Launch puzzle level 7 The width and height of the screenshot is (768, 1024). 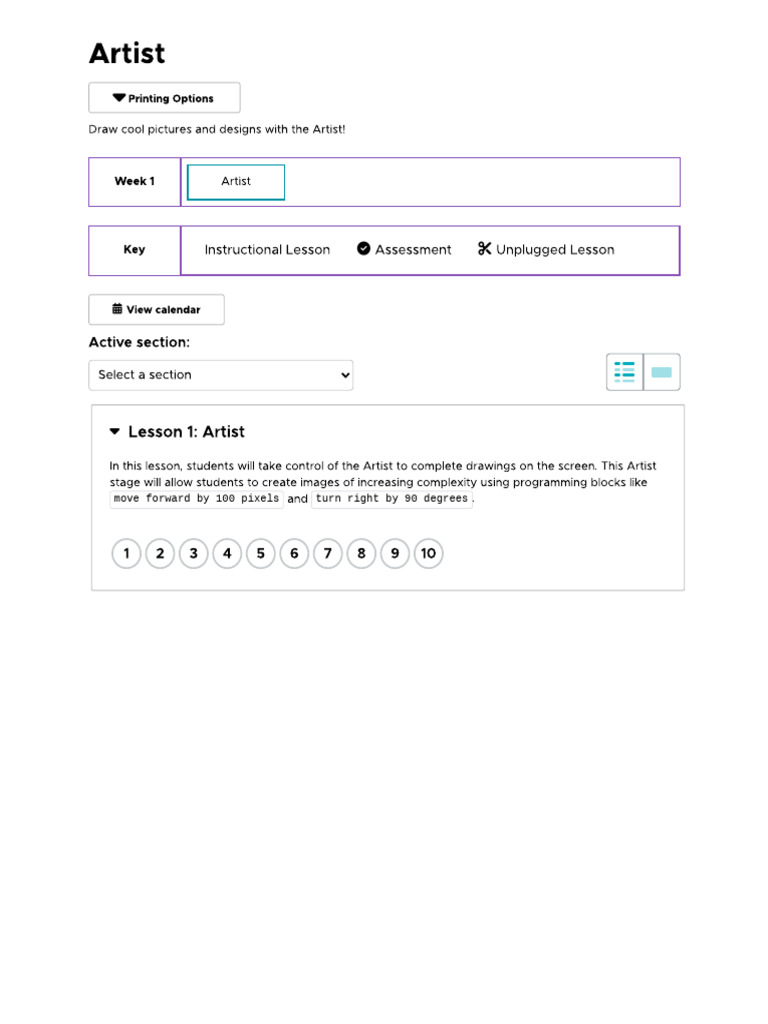pos(328,553)
